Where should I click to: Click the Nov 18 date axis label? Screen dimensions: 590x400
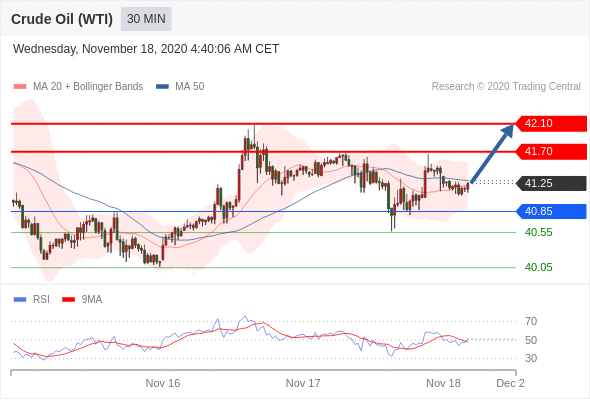coord(443,383)
